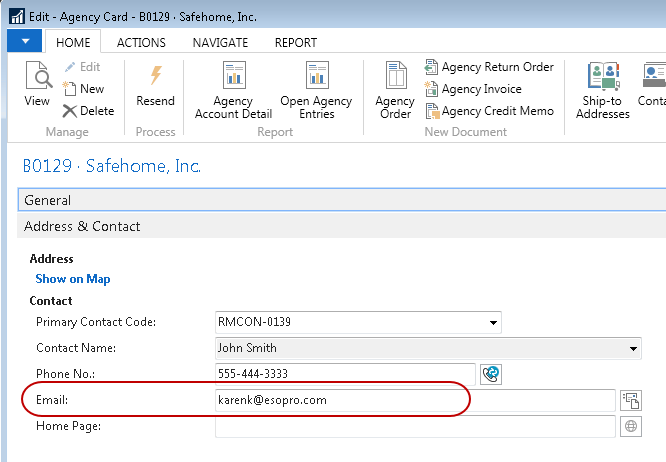The width and height of the screenshot is (666, 462).
Task: Open the Contact Name dropdown arrow
Action: [632, 349]
